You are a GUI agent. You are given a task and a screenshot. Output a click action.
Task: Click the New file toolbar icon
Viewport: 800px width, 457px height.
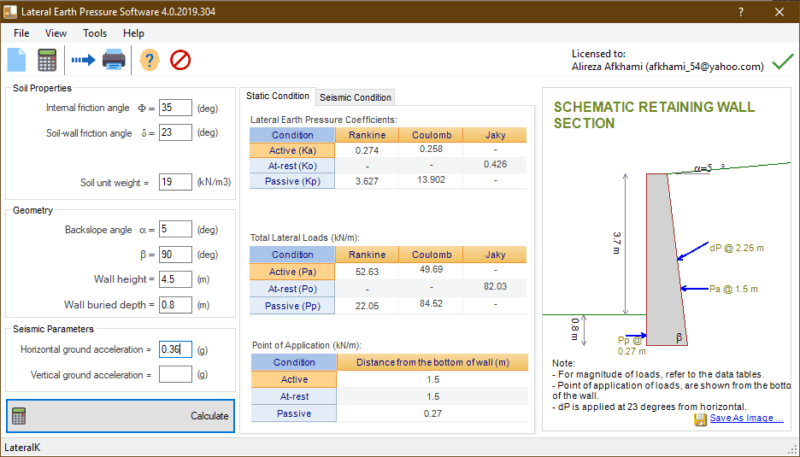click(x=16, y=60)
